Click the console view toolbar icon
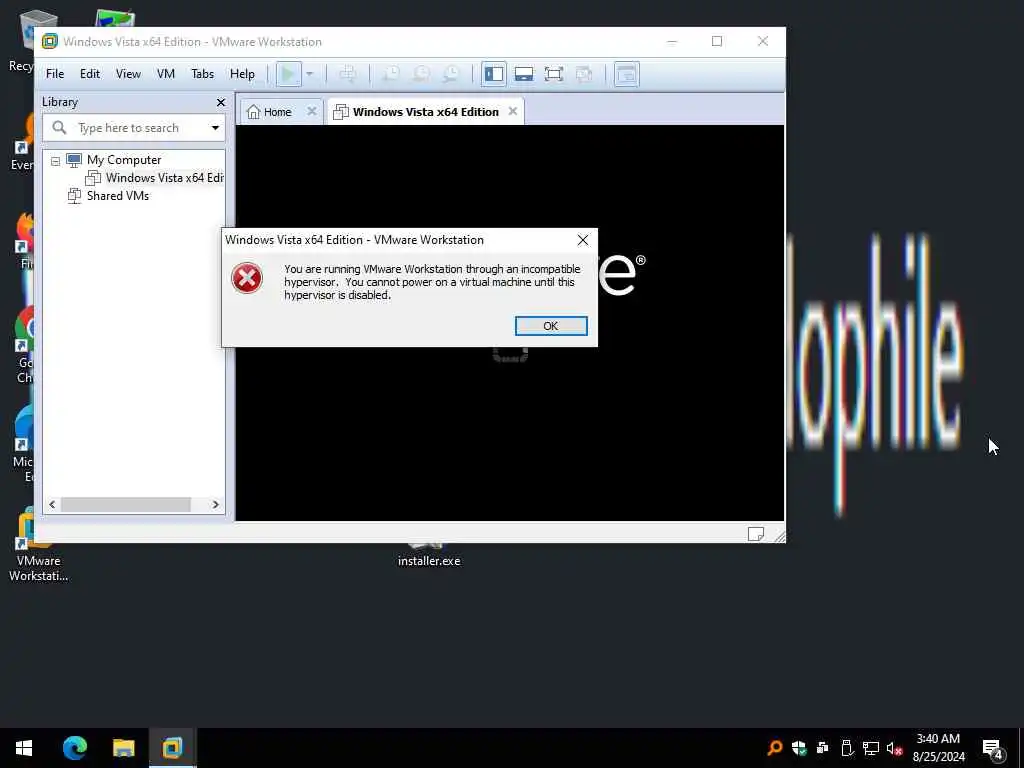 [x=626, y=74]
